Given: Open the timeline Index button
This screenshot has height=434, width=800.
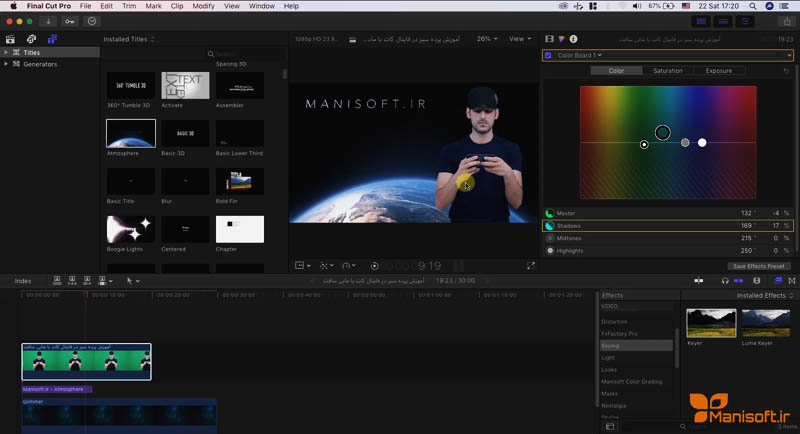Looking at the screenshot, I should (22, 281).
